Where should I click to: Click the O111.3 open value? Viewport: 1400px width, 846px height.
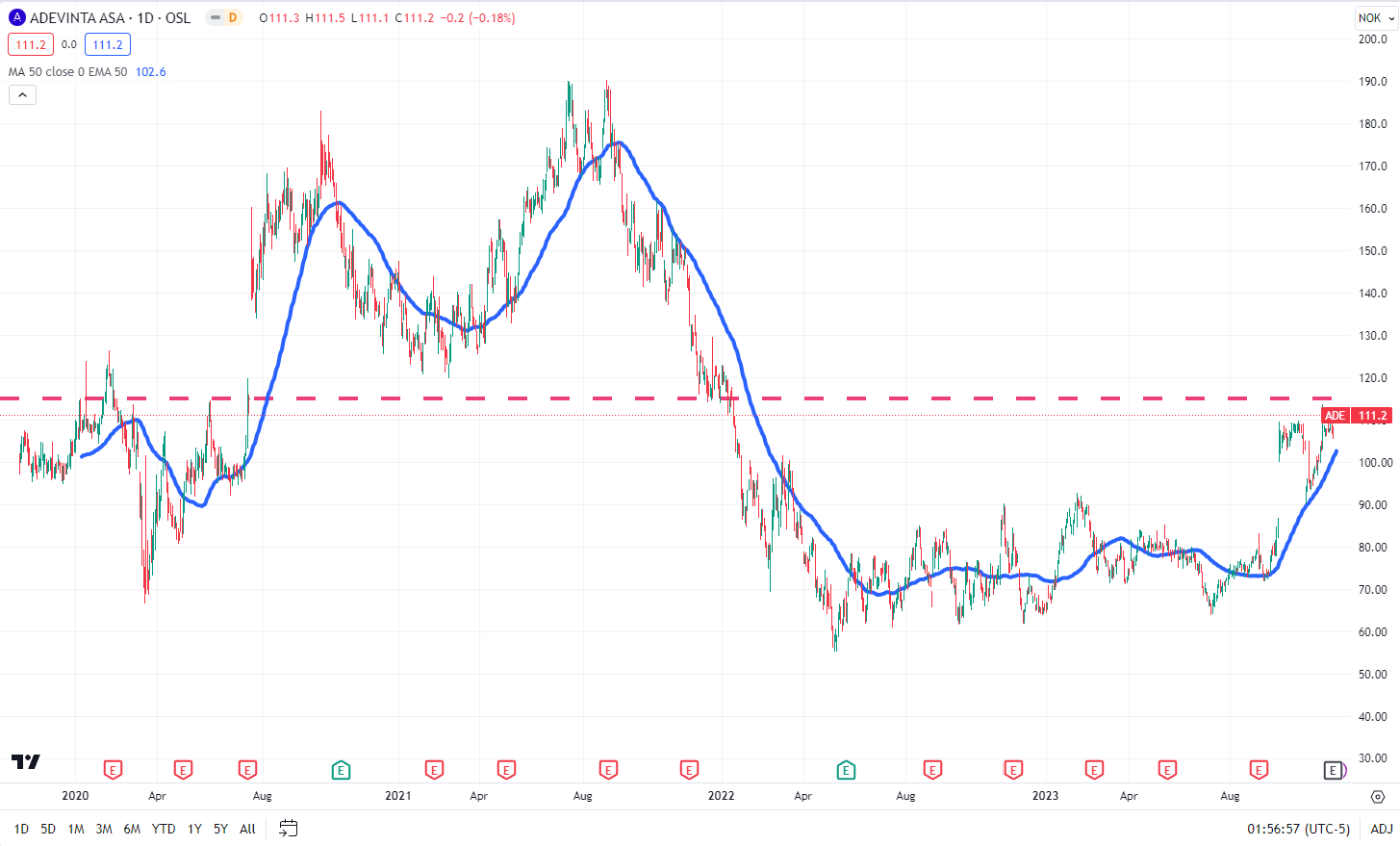(279, 17)
